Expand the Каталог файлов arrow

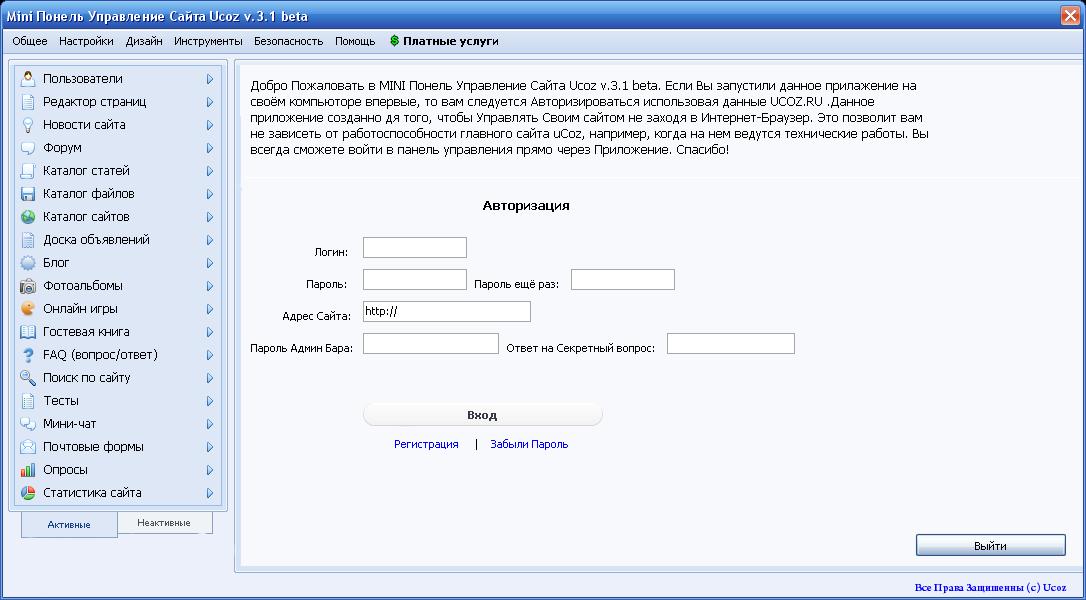point(210,194)
